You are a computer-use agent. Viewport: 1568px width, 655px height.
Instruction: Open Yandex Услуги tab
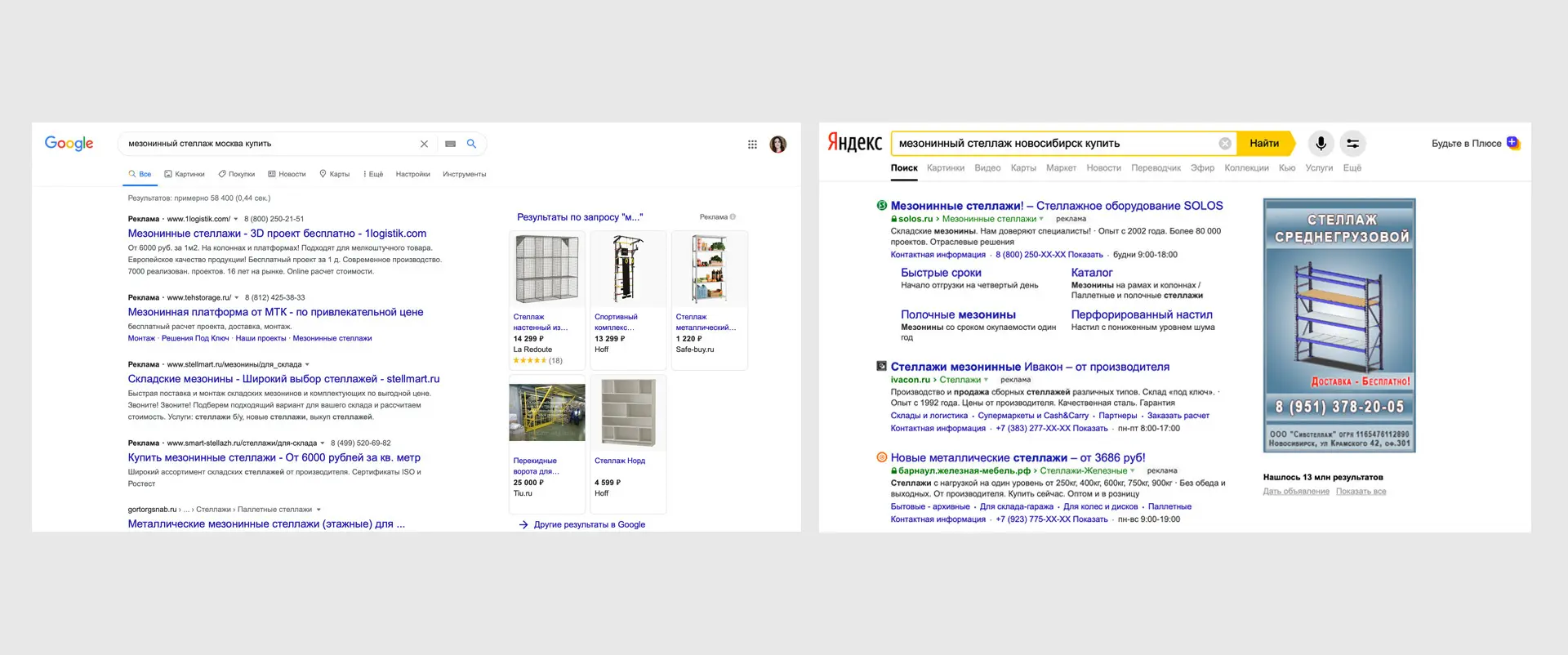[x=1319, y=168]
